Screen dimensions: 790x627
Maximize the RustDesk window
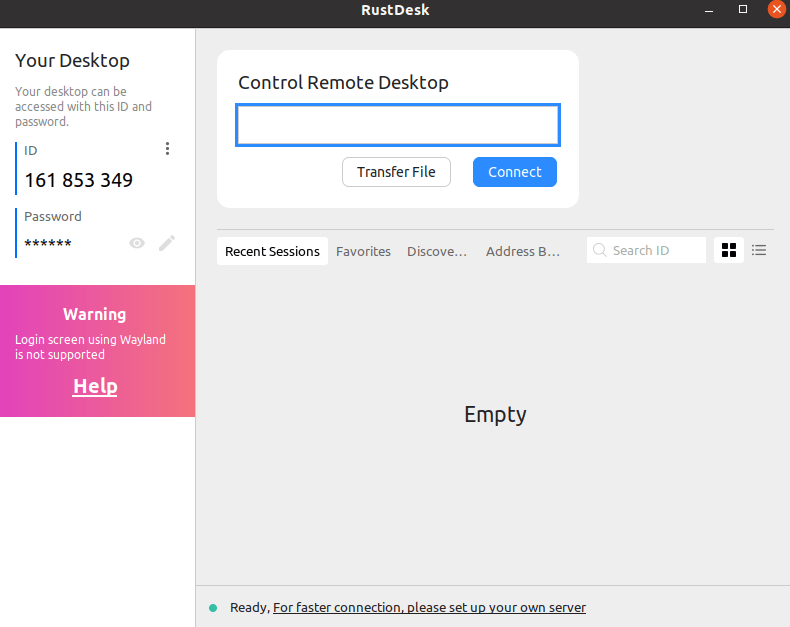coord(743,9)
